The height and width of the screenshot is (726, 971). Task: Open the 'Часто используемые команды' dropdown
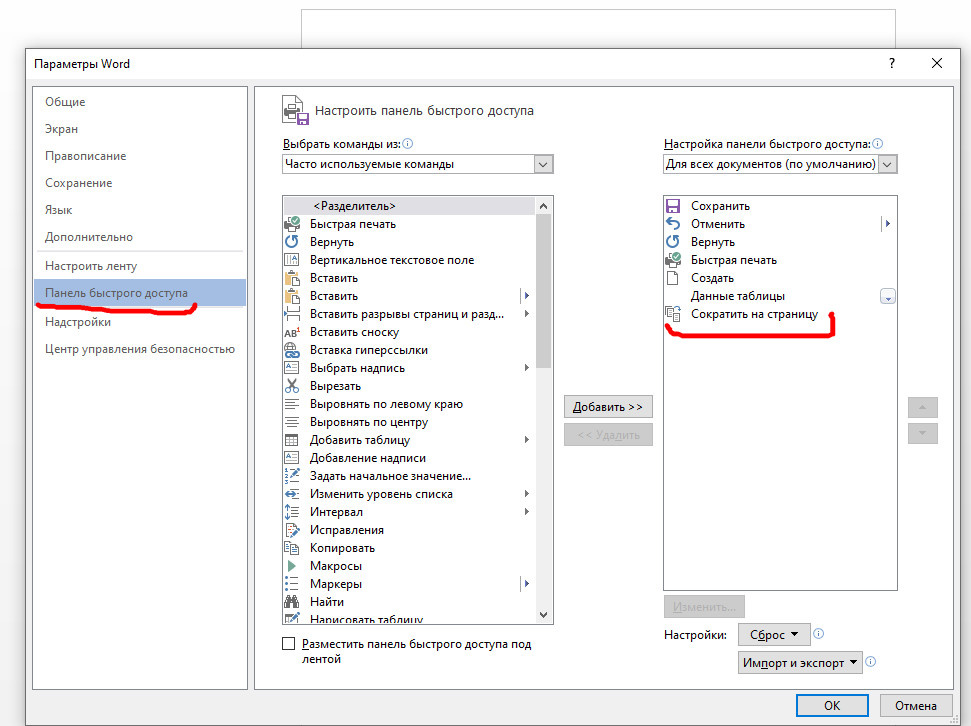click(x=543, y=164)
